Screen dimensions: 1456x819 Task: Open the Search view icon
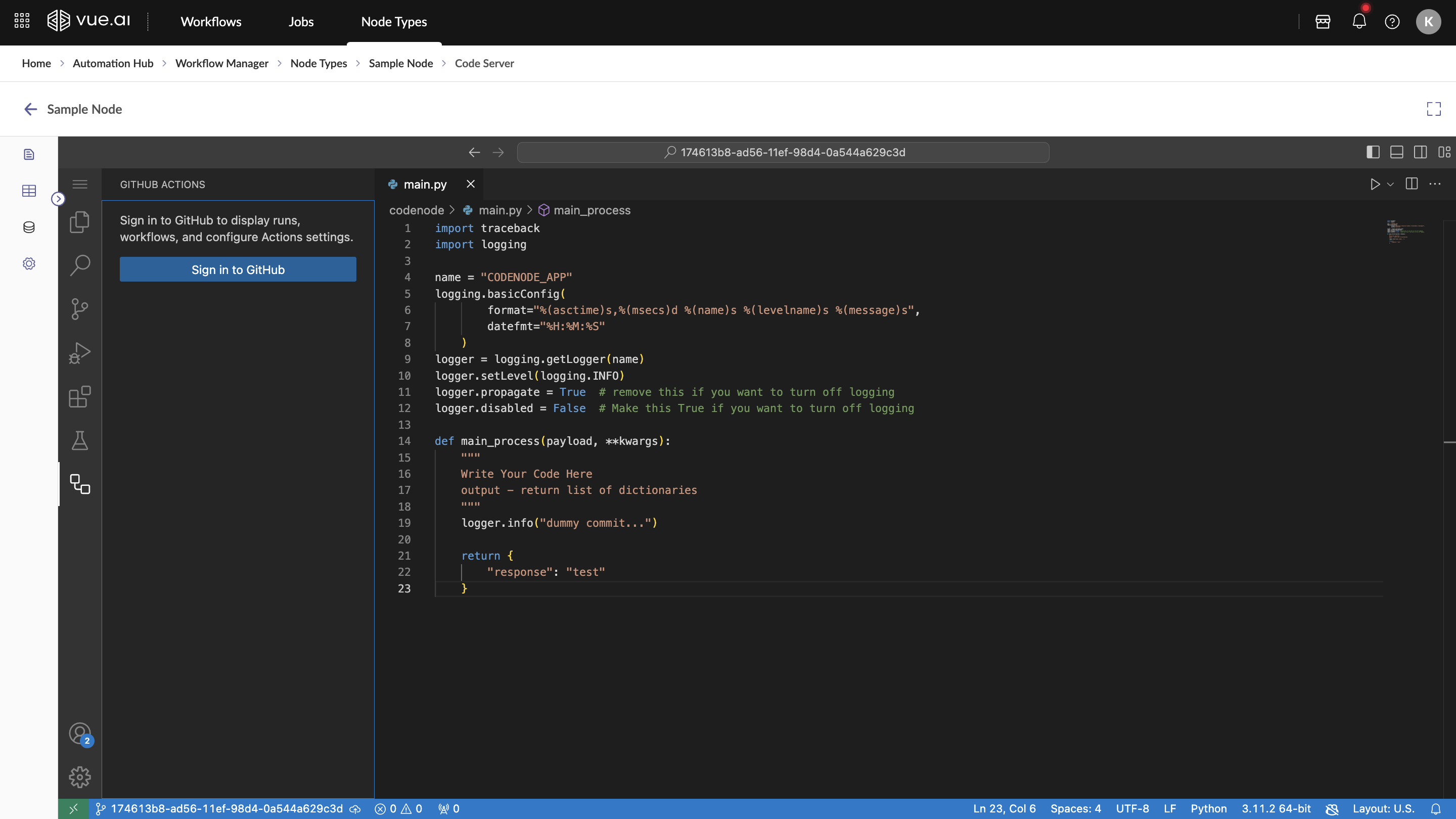(x=80, y=265)
